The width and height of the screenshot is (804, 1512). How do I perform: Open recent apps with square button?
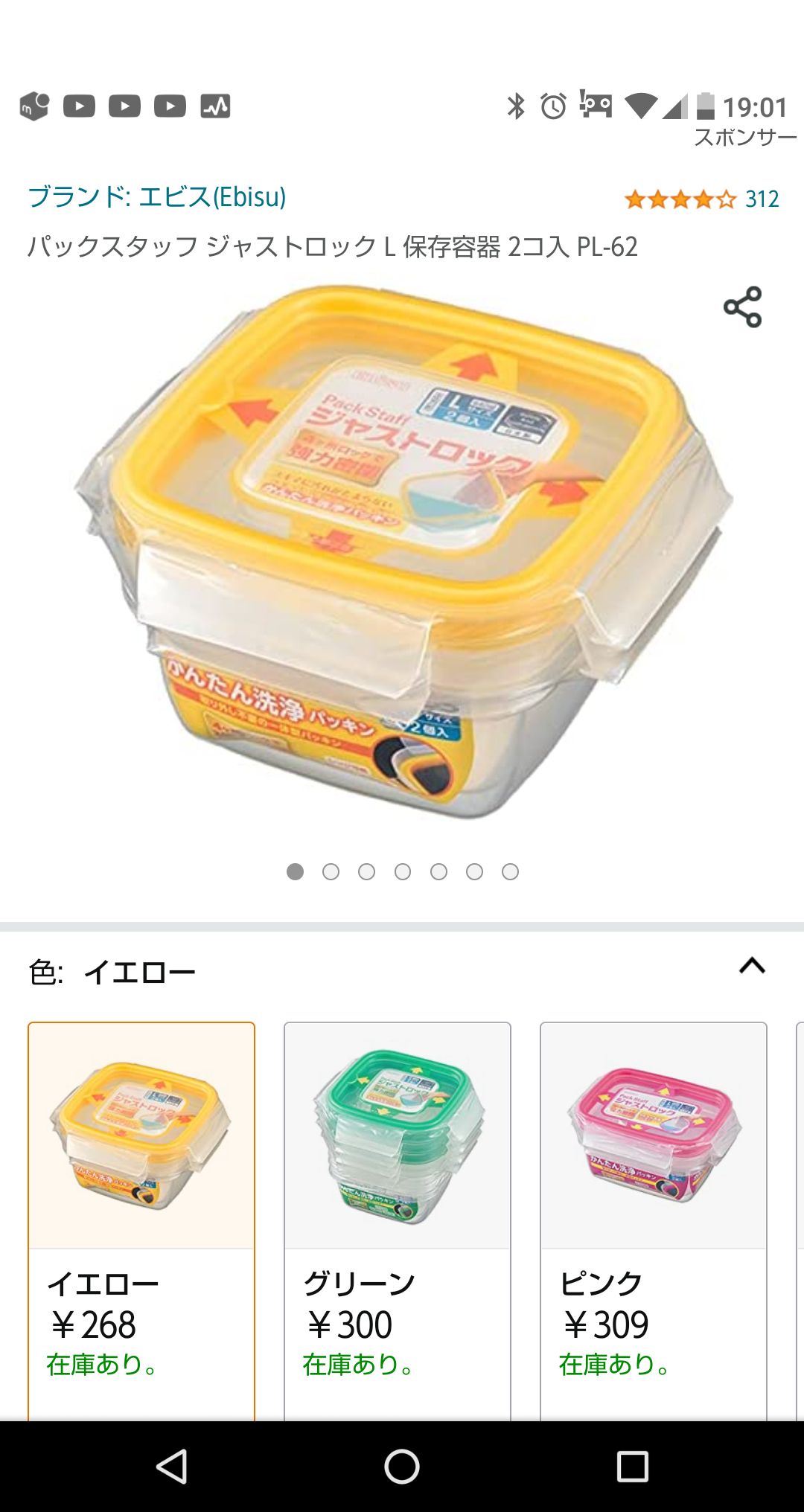633,1467
